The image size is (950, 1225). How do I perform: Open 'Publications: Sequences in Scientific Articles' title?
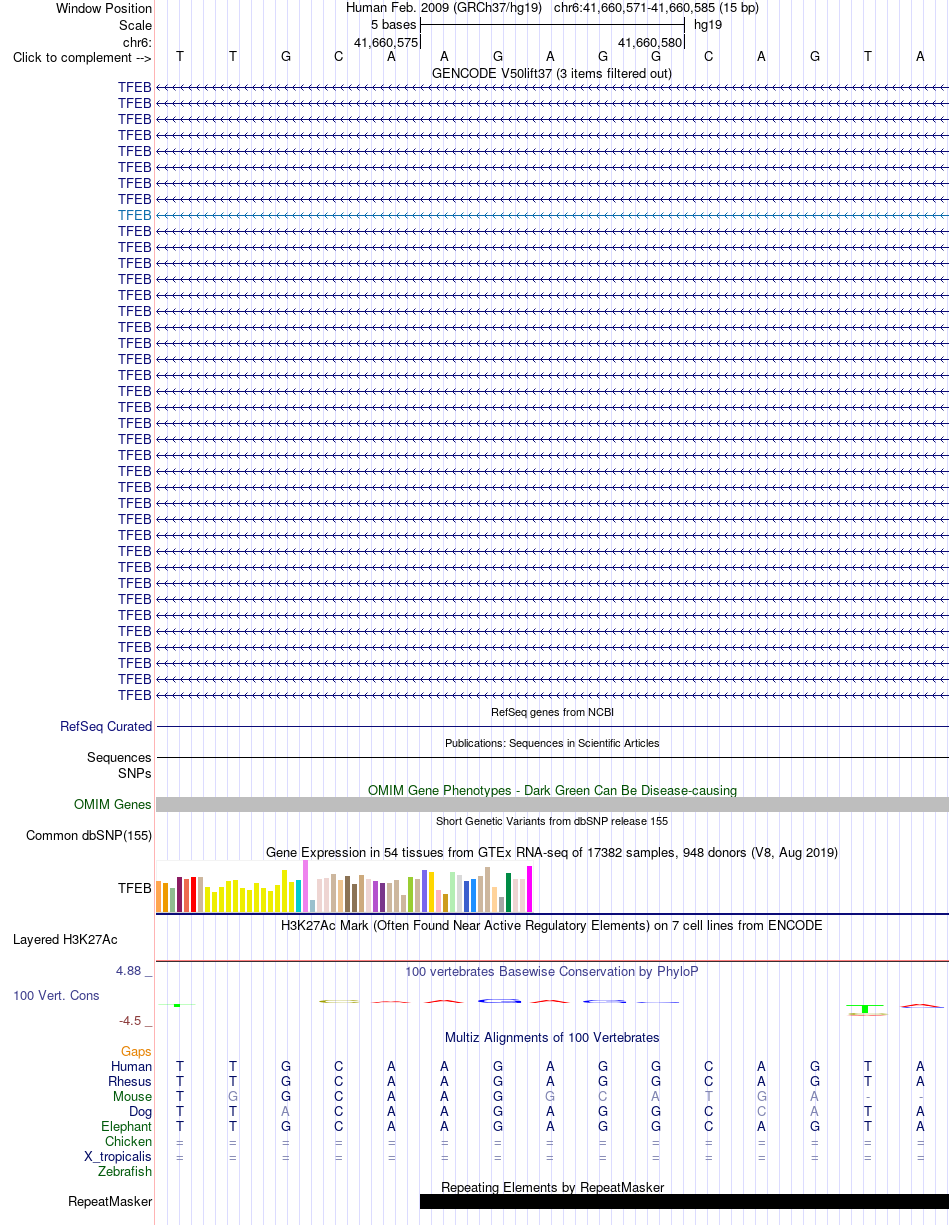click(x=552, y=743)
